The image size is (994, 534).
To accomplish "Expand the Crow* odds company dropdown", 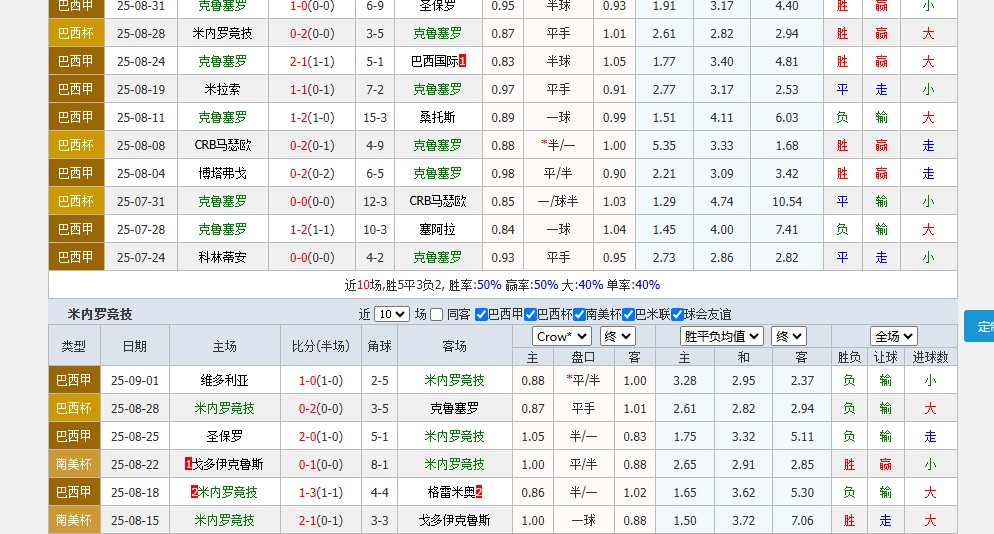I will coord(561,336).
